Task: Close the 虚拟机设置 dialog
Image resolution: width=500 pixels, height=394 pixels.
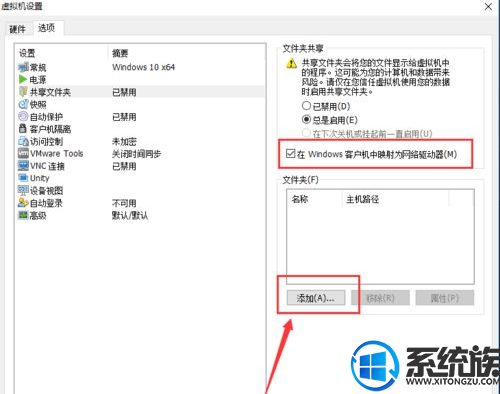Action: click(488, 6)
